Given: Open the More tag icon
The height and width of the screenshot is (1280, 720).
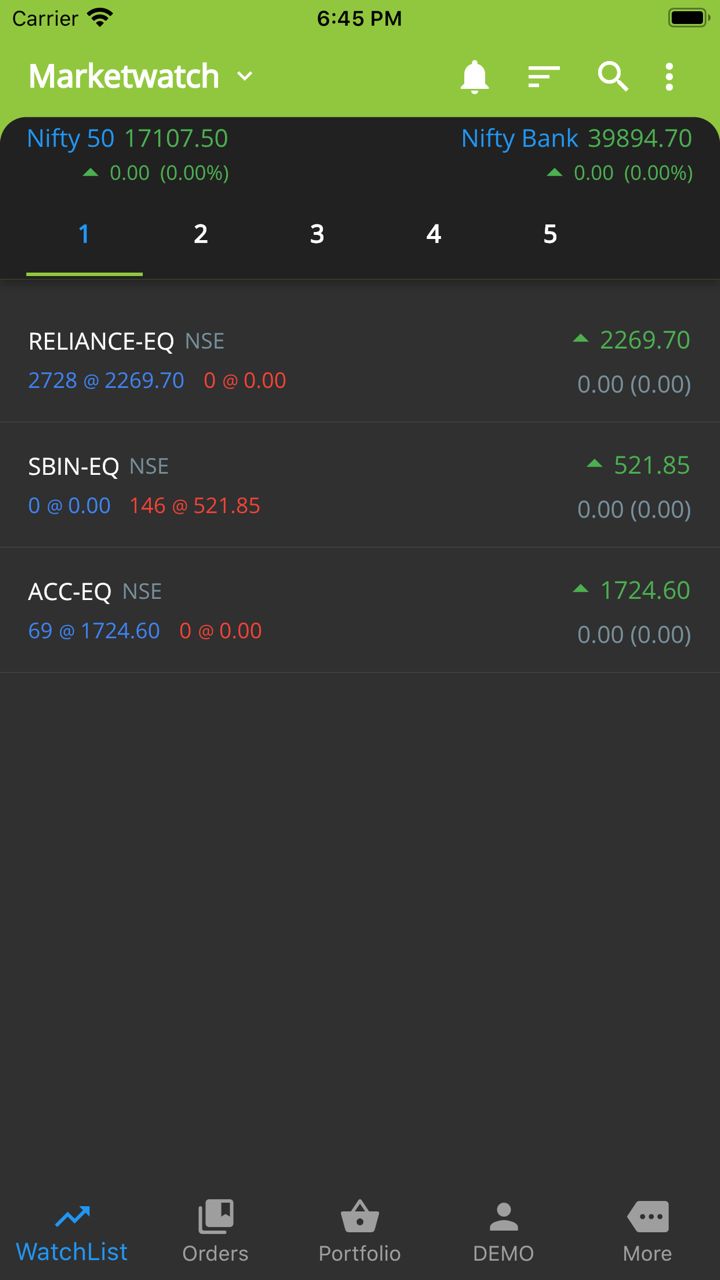Looking at the screenshot, I should tap(647, 1218).
